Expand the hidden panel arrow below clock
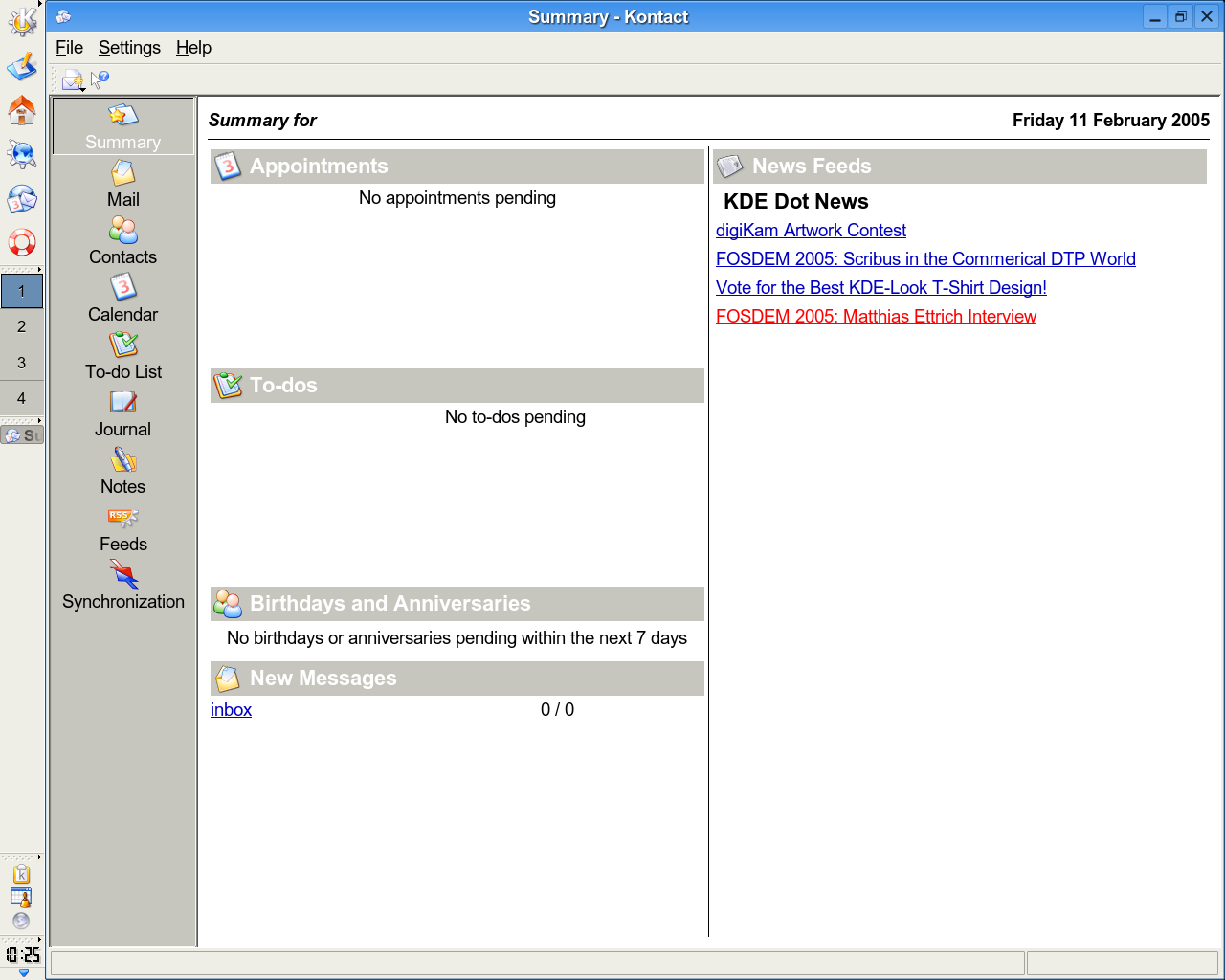 (23, 973)
